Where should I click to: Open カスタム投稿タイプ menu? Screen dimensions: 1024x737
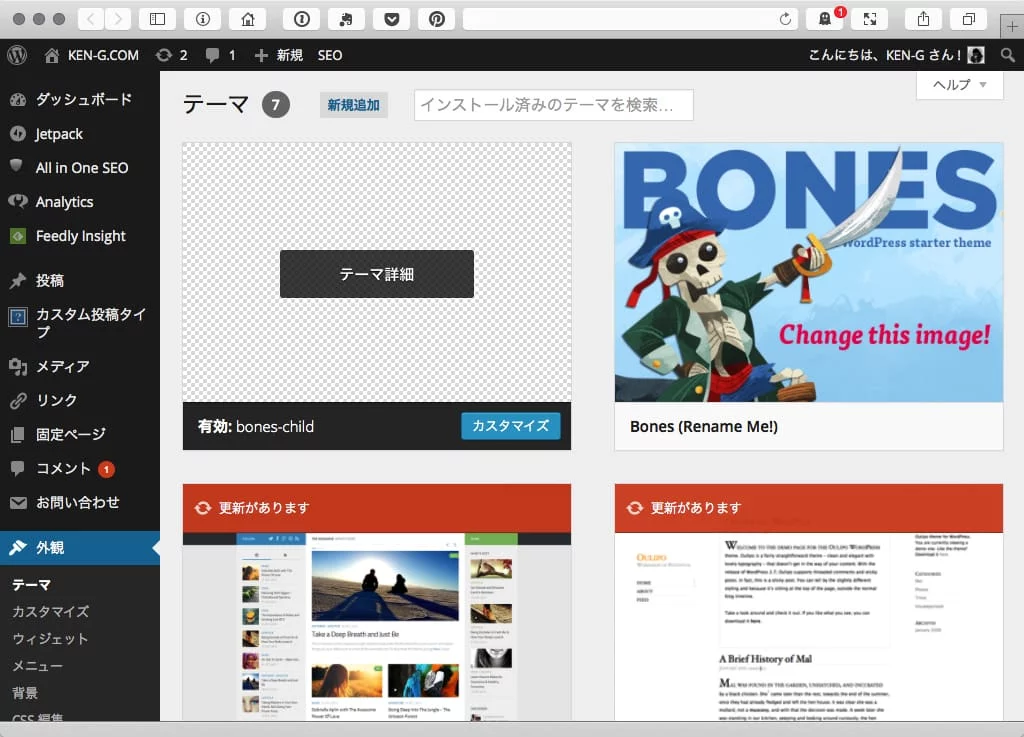coord(80,323)
